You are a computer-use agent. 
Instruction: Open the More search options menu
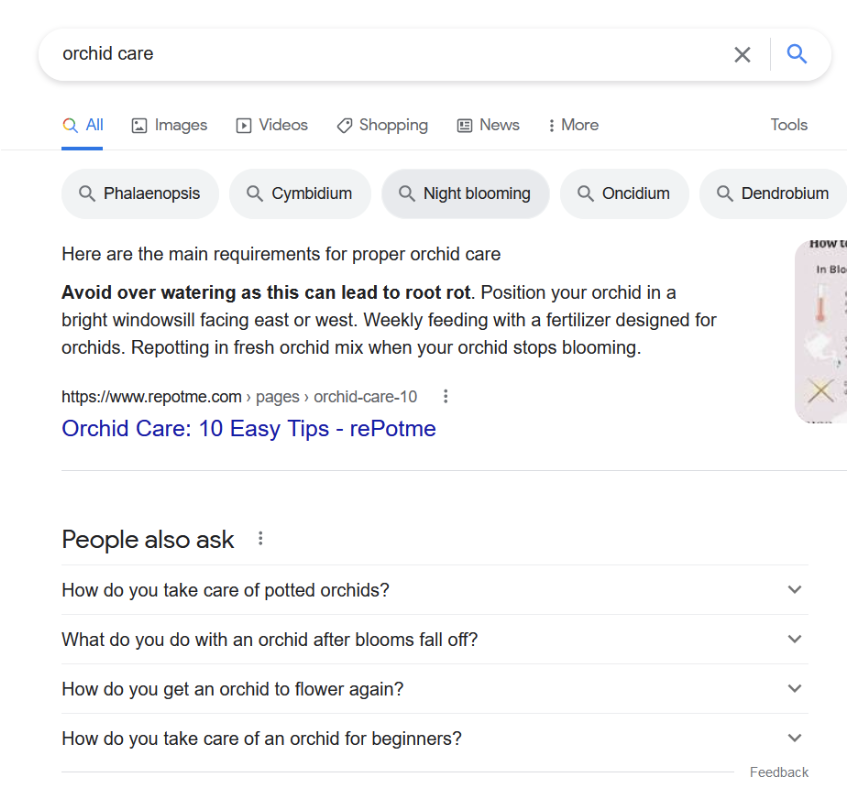[573, 125]
